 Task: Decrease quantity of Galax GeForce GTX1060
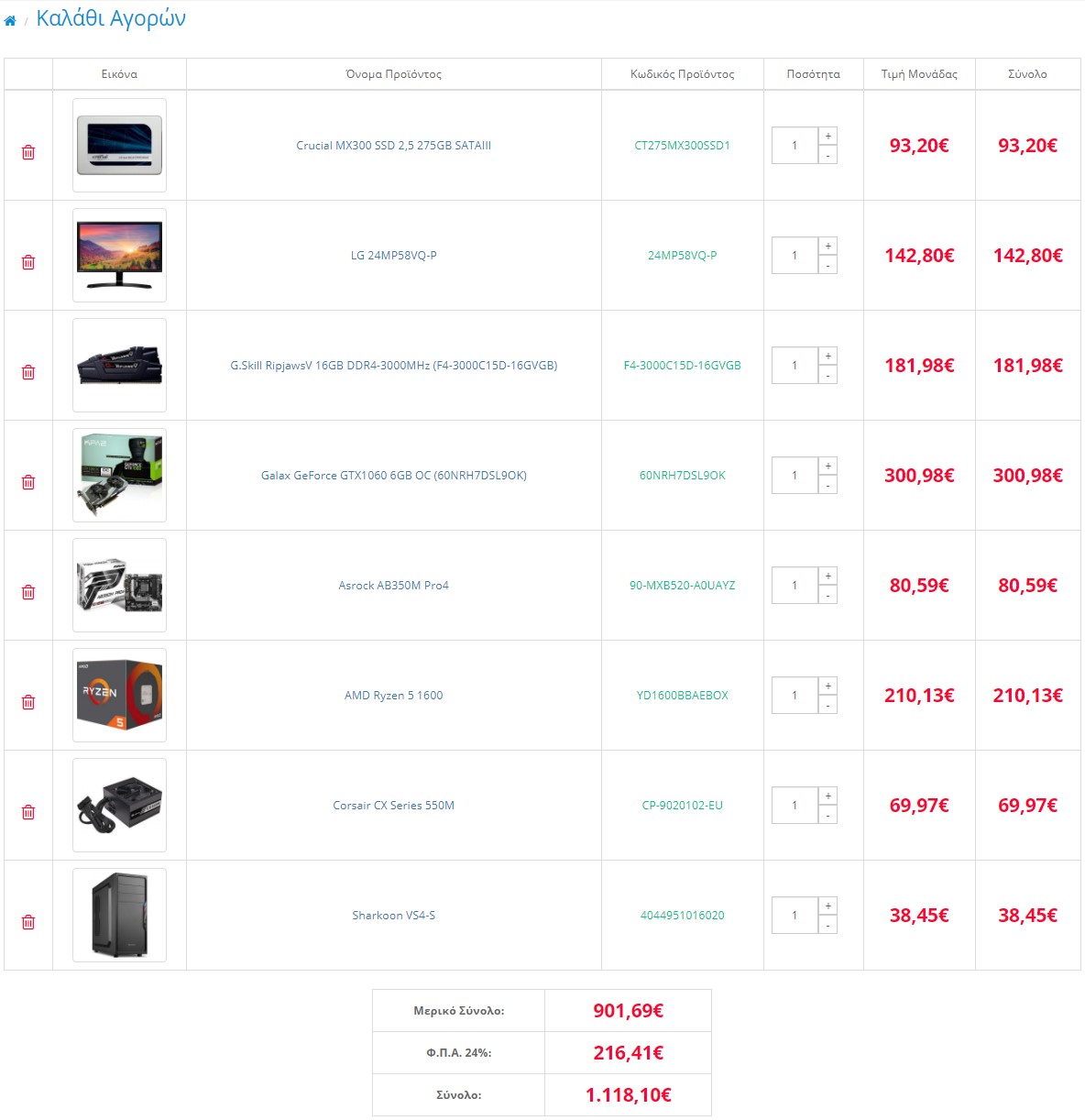point(828,485)
